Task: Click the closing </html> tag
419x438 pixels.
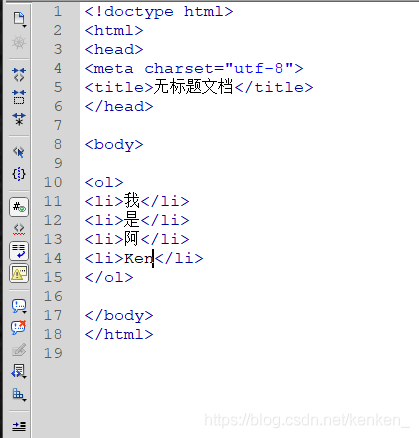Action: [x=119, y=334]
